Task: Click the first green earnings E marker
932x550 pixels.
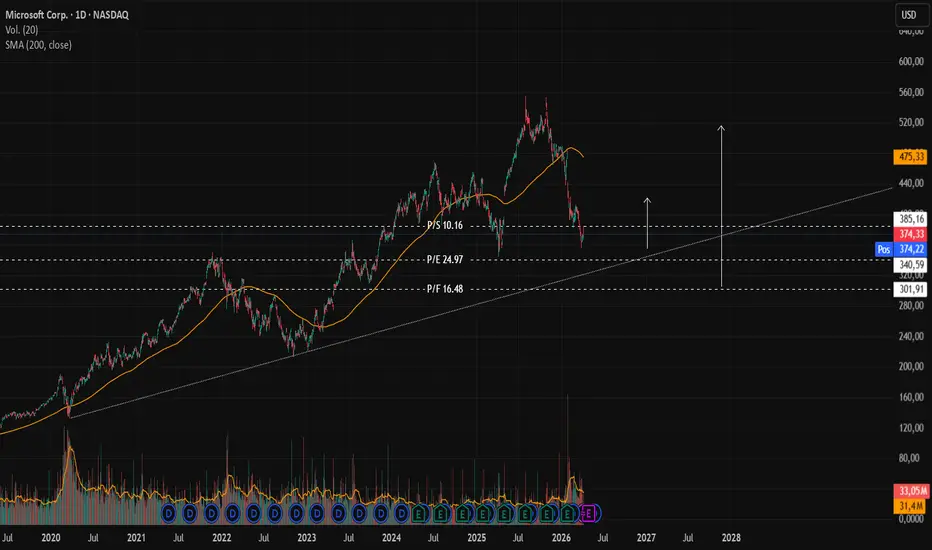Action: click(x=419, y=513)
